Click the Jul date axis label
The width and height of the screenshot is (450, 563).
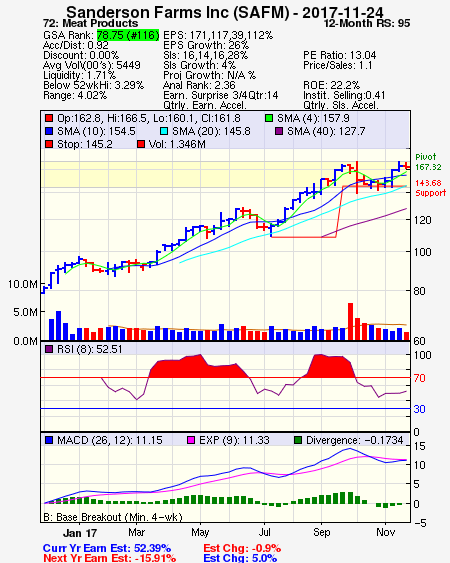coord(265,532)
